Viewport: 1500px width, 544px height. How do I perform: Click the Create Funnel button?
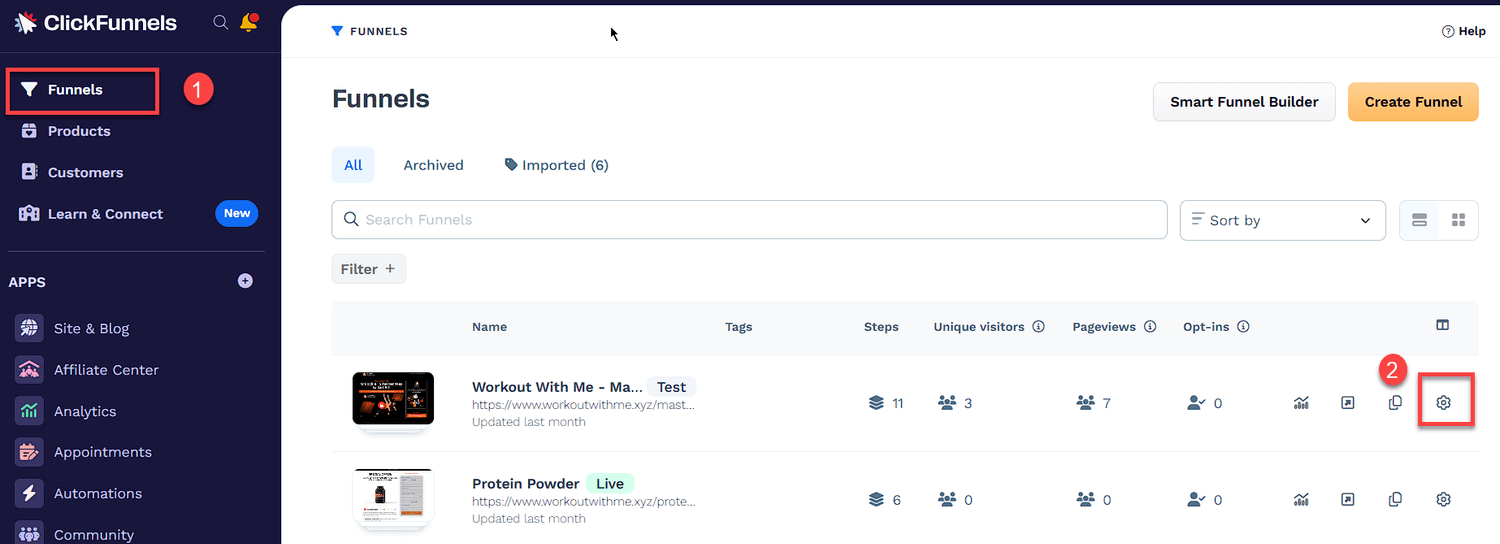[1413, 102]
